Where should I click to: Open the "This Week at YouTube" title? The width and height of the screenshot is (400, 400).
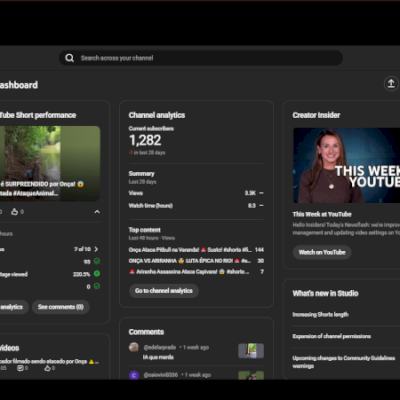point(322,214)
